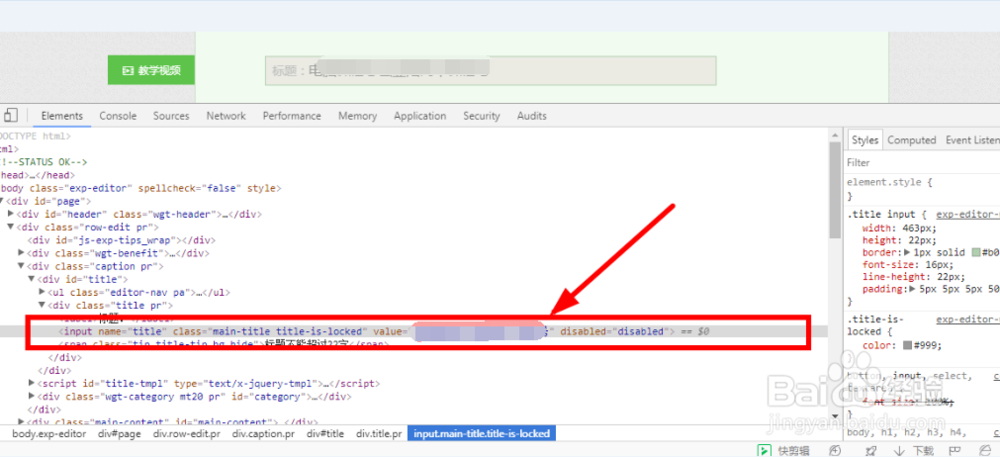Click div#page in the breadcrumb

119,433
